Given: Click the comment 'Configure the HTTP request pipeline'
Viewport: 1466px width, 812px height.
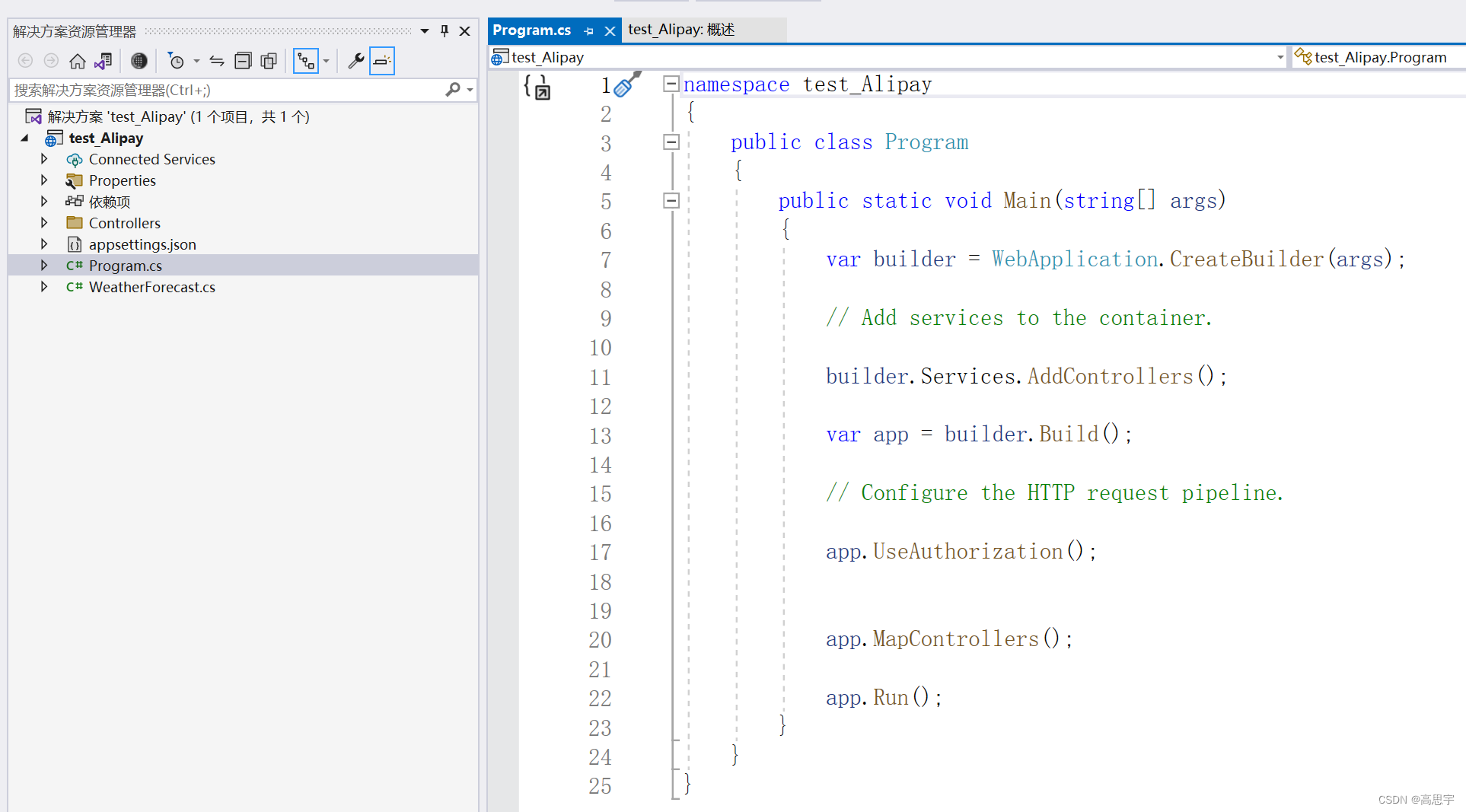Looking at the screenshot, I should pyautogui.click(x=1055, y=493).
